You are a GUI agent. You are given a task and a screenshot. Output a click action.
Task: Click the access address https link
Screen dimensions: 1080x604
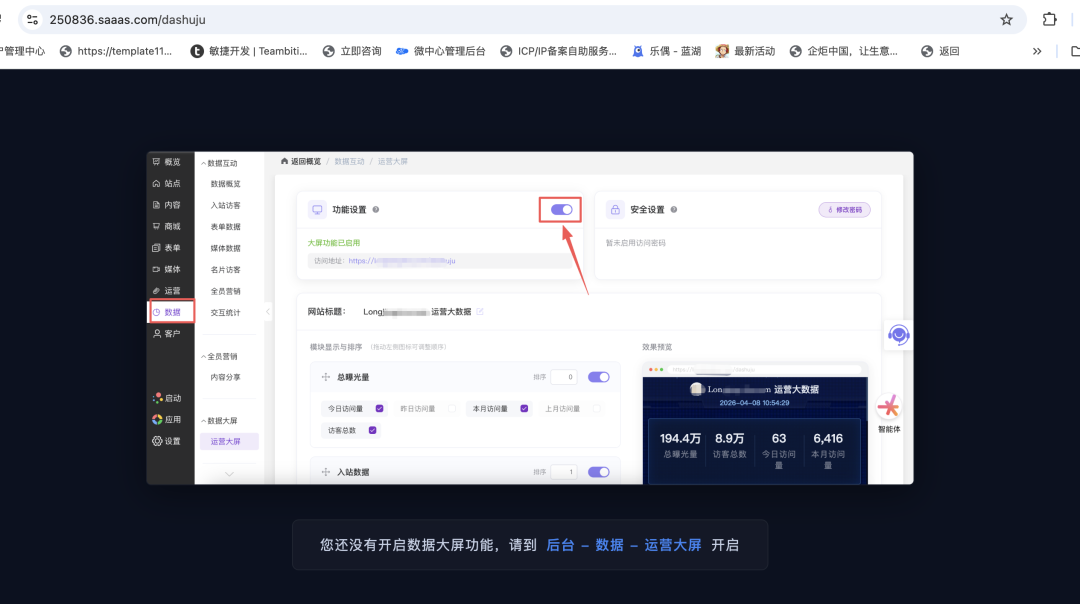click(x=402, y=261)
